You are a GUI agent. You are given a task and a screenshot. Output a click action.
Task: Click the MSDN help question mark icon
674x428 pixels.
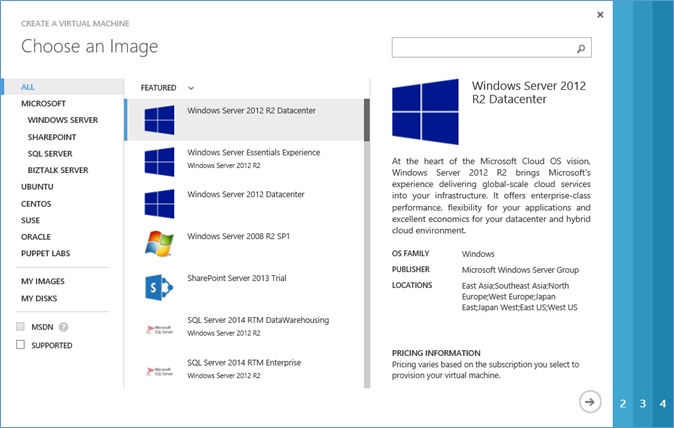point(63,327)
